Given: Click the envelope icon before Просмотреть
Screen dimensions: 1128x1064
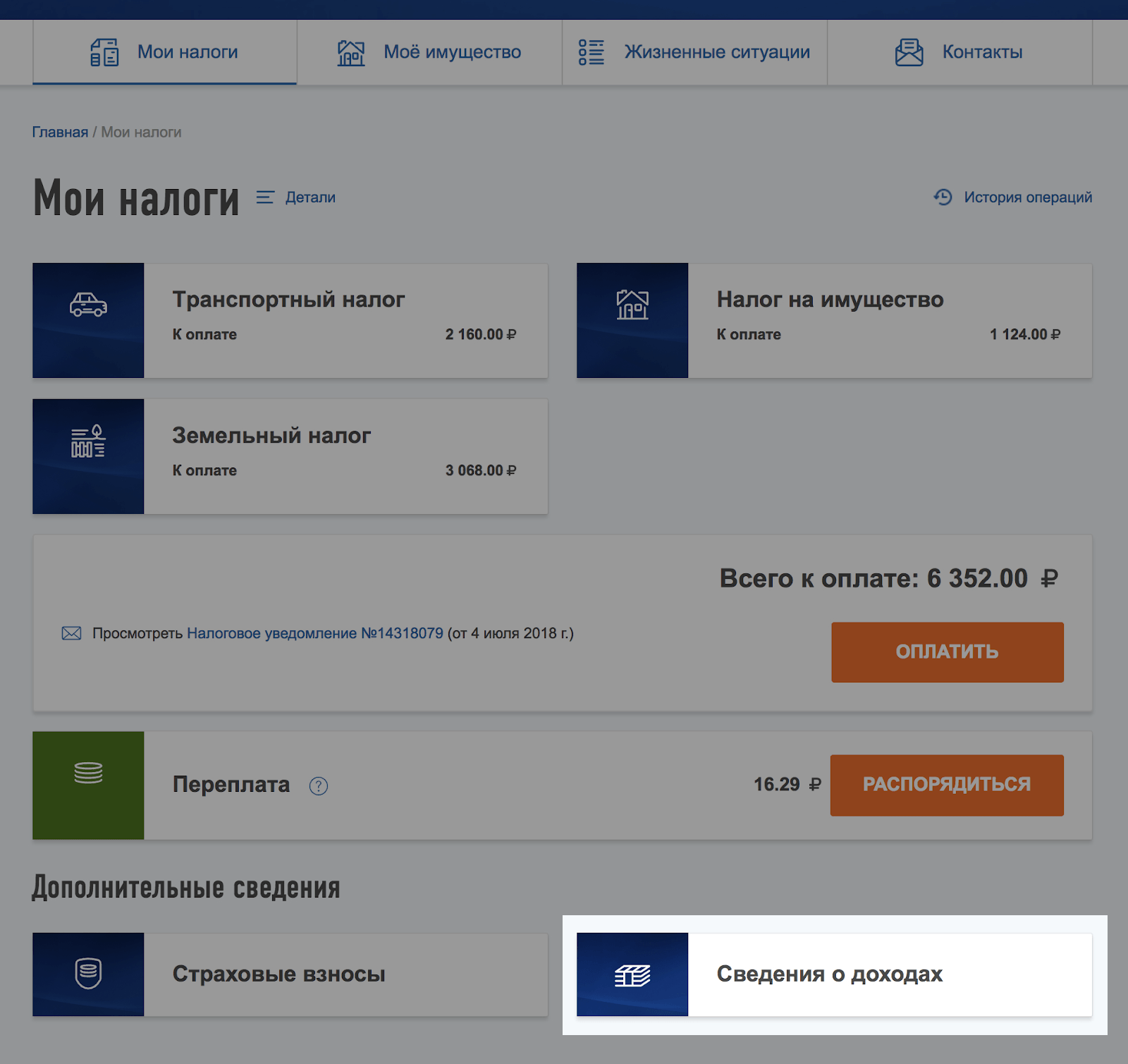Looking at the screenshot, I should [71, 633].
